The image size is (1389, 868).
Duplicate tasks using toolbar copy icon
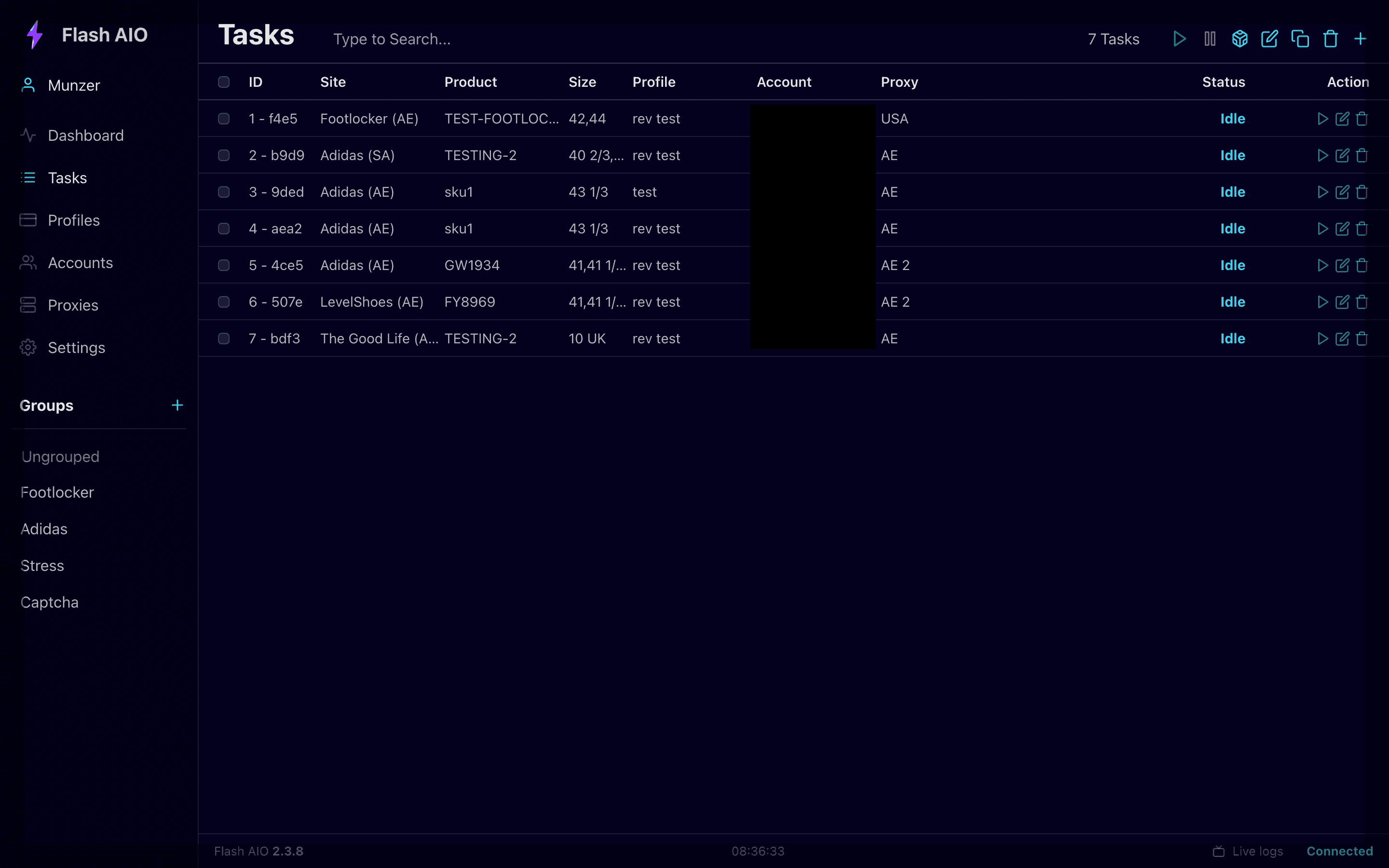point(1299,39)
